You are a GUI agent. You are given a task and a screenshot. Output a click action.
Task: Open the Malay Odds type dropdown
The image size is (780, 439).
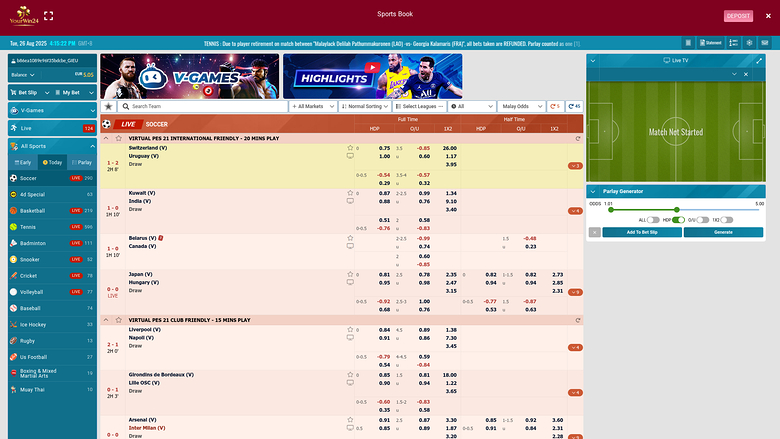click(x=521, y=106)
